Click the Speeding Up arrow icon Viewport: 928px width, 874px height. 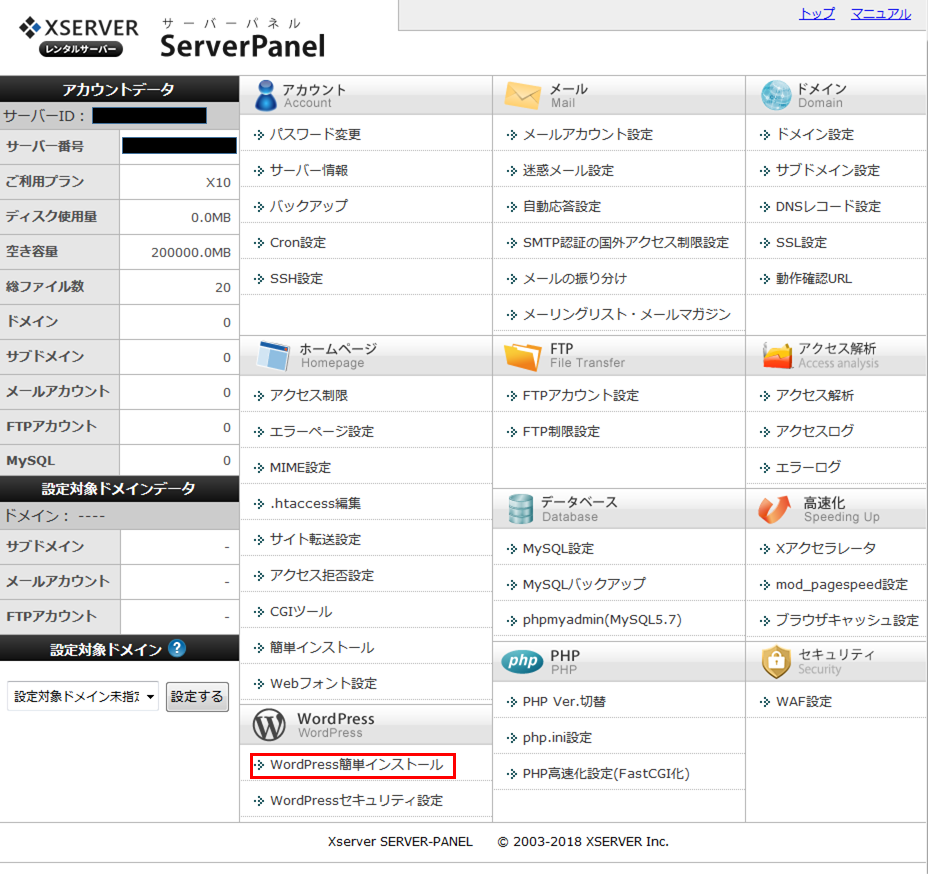click(775, 509)
